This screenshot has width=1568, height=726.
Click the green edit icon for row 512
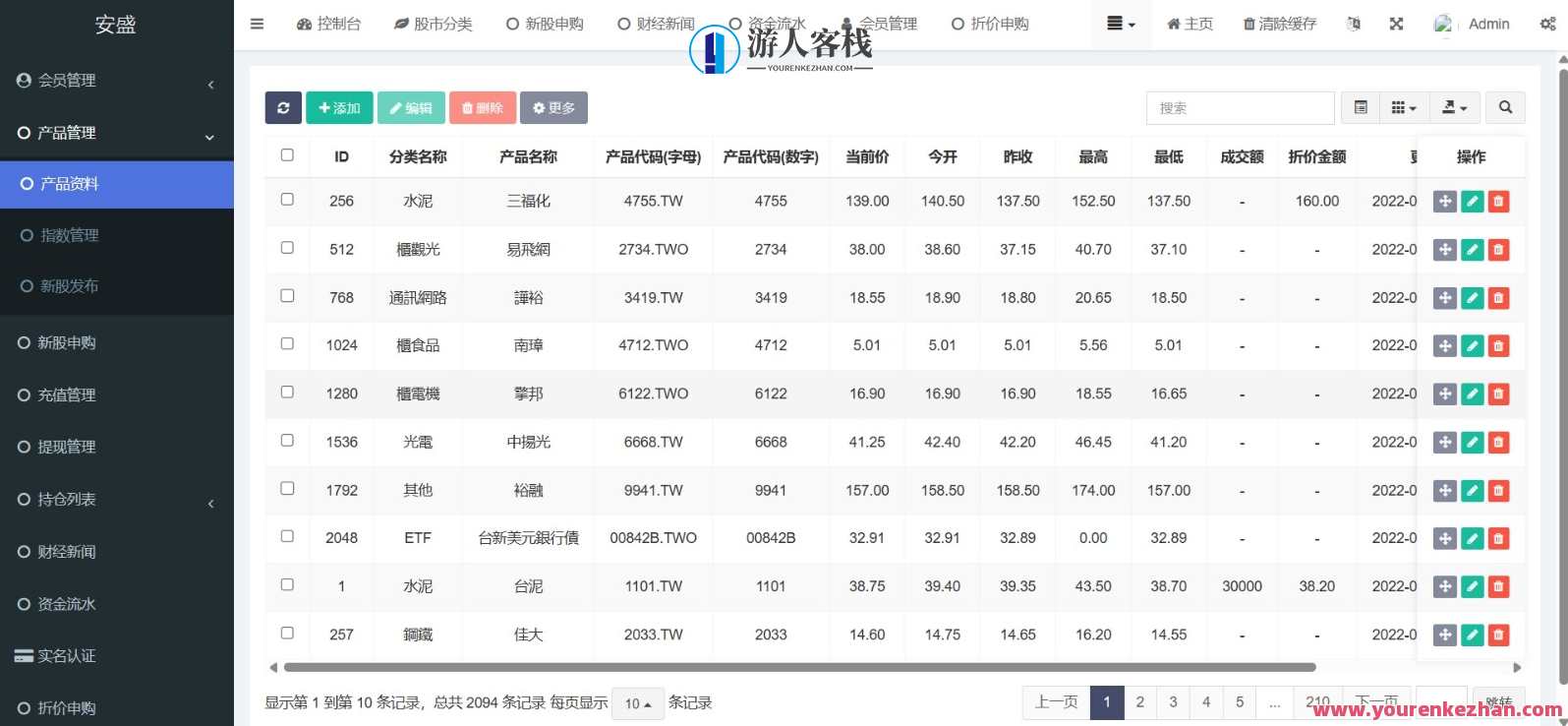click(x=1472, y=250)
